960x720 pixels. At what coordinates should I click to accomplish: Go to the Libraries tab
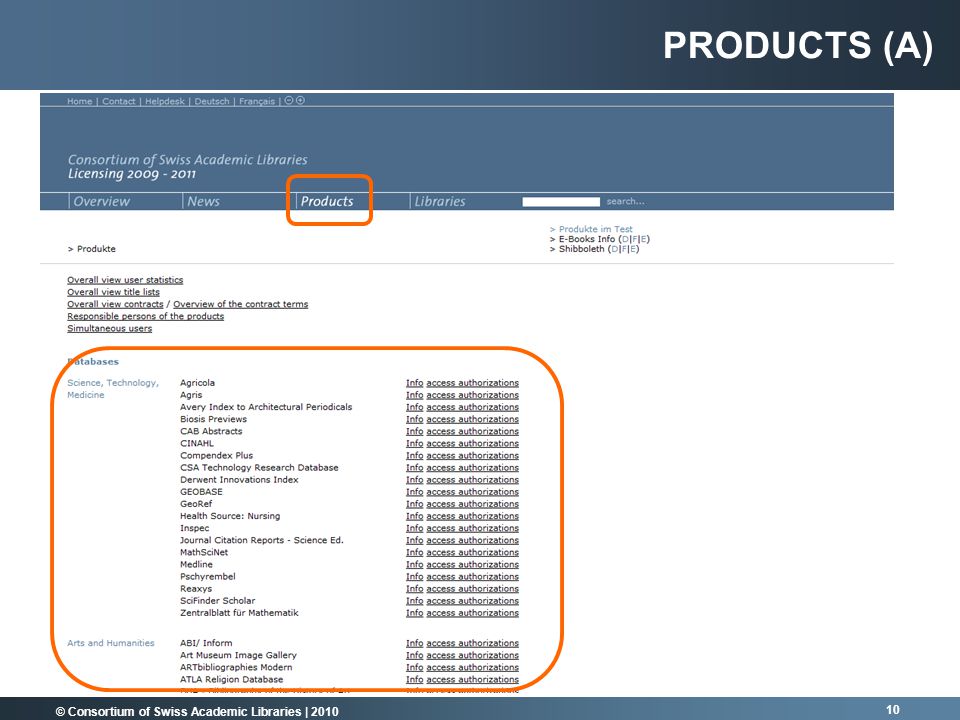point(440,201)
